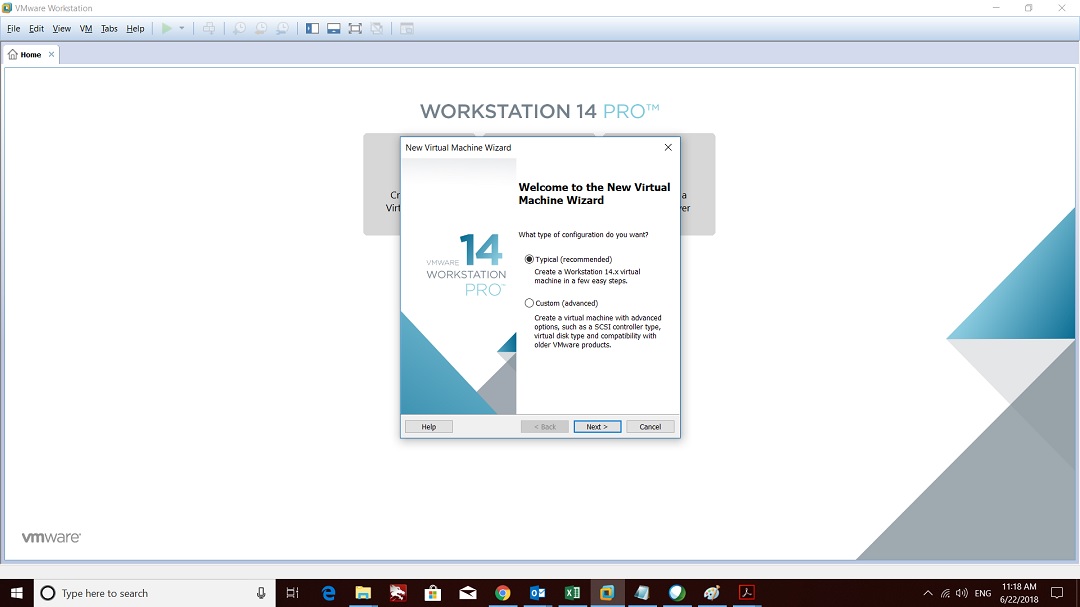Image resolution: width=1080 pixels, height=607 pixels.
Task: Click the console view toolbar icon
Action: tap(407, 28)
